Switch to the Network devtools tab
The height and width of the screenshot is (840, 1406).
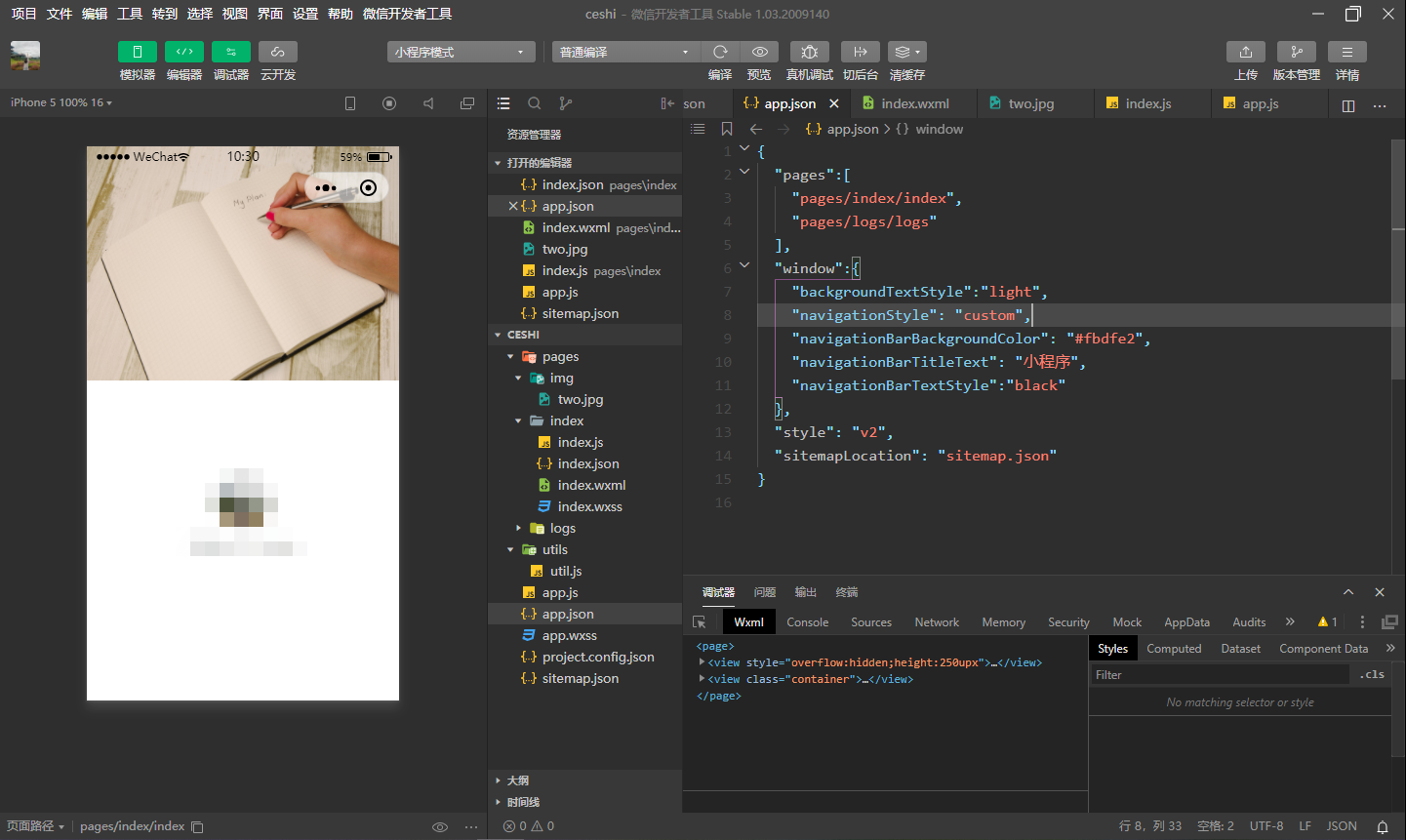click(937, 622)
